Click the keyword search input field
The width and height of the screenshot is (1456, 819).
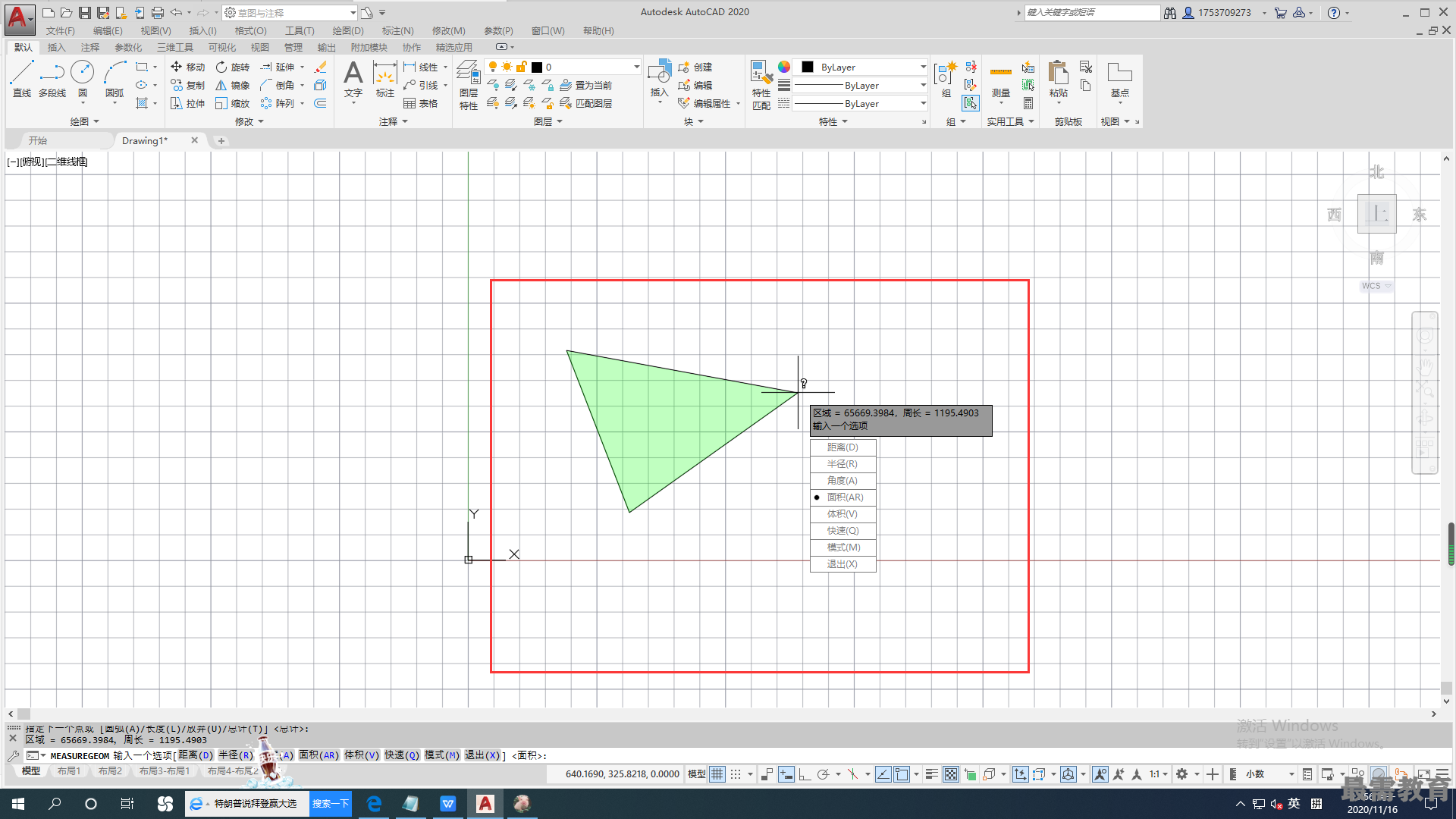[x=1092, y=12]
